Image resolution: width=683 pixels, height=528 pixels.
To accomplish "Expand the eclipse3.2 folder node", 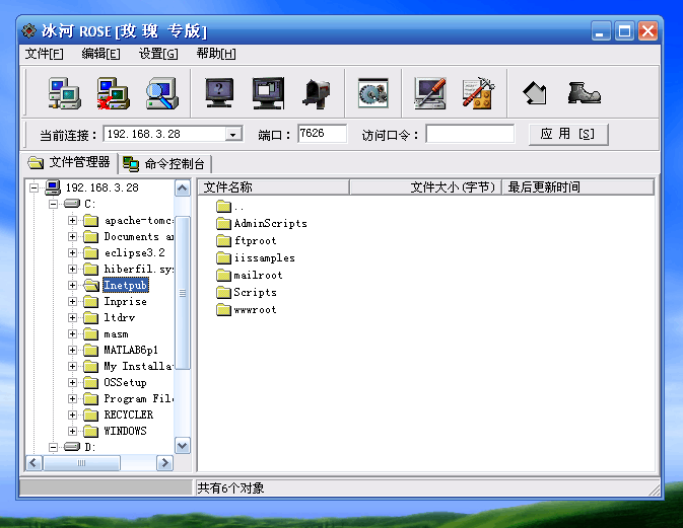I will (x=72, y=253).
